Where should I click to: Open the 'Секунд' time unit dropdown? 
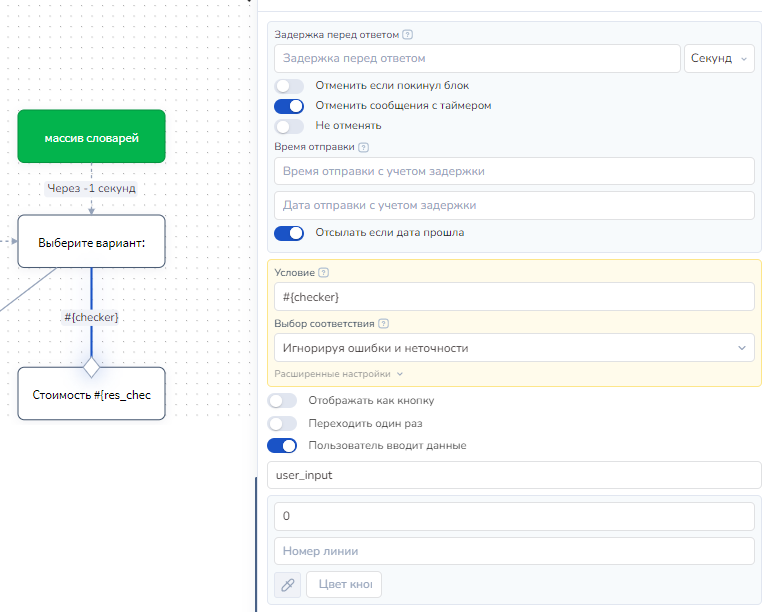click(719, 59)
